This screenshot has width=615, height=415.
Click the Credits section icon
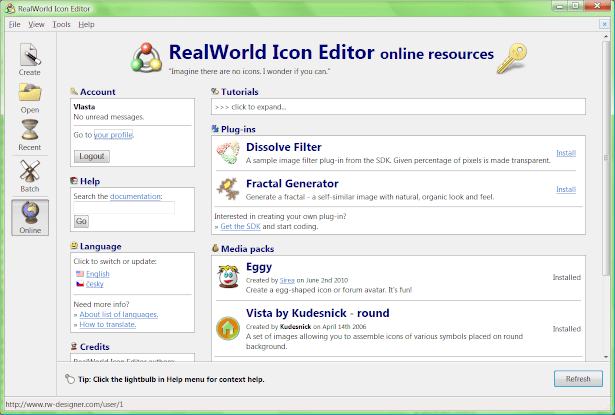[74, 346]
